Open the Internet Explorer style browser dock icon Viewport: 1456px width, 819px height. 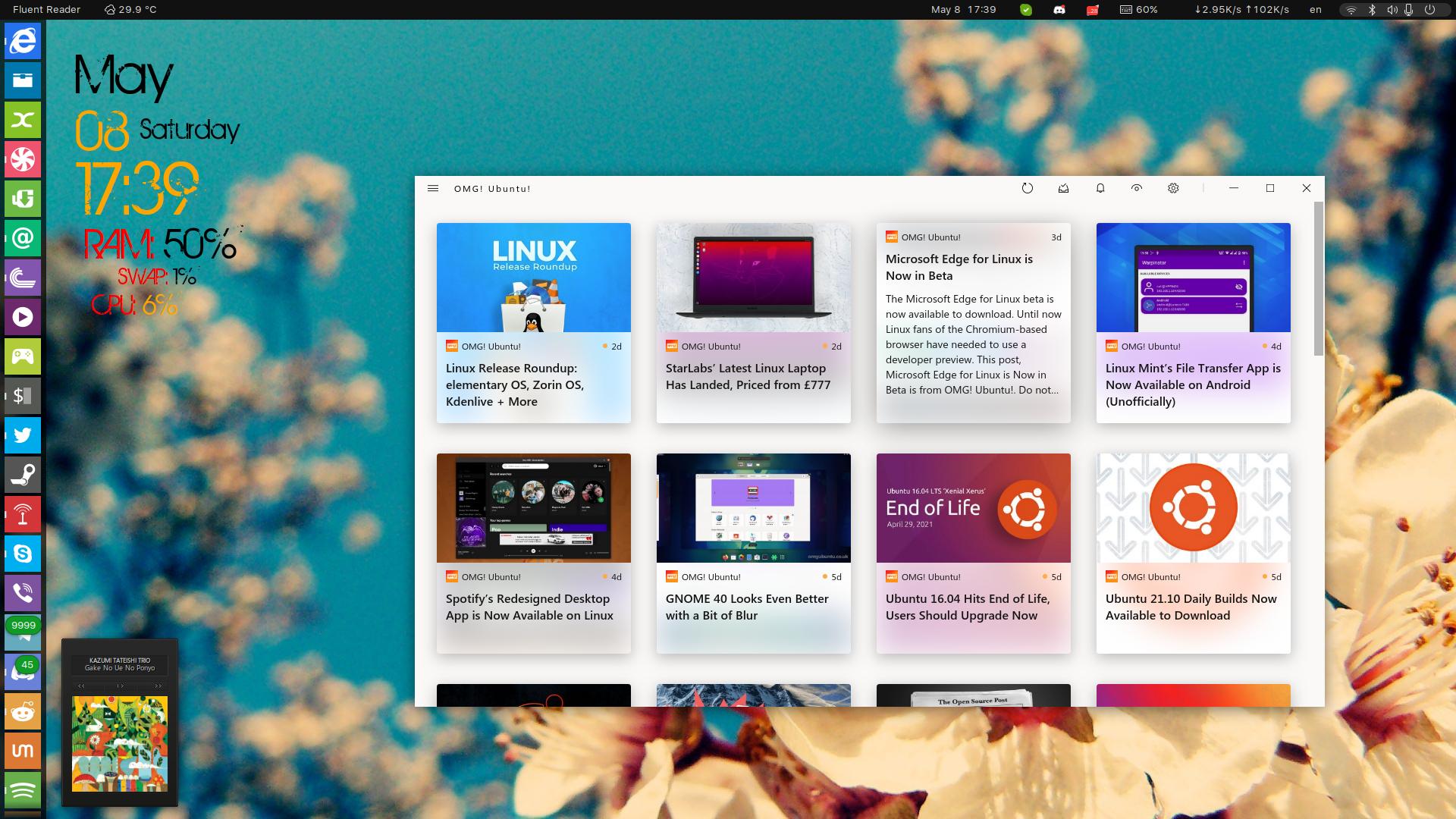pos(23,40)
